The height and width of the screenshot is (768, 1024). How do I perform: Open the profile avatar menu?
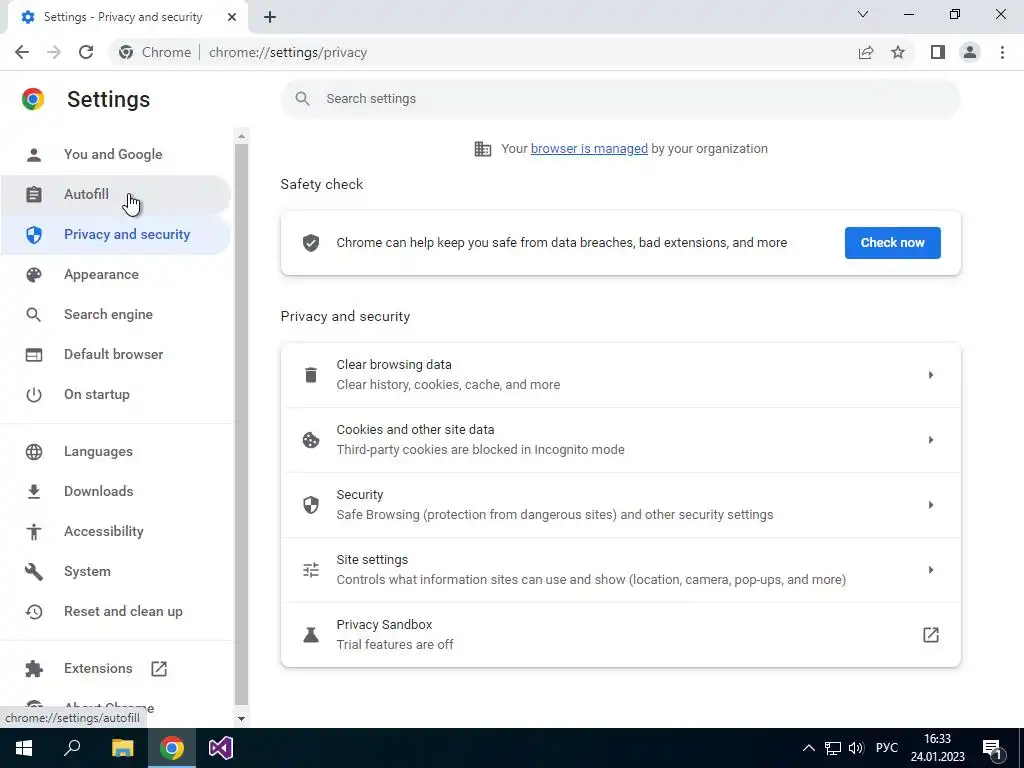coord(970,52)
